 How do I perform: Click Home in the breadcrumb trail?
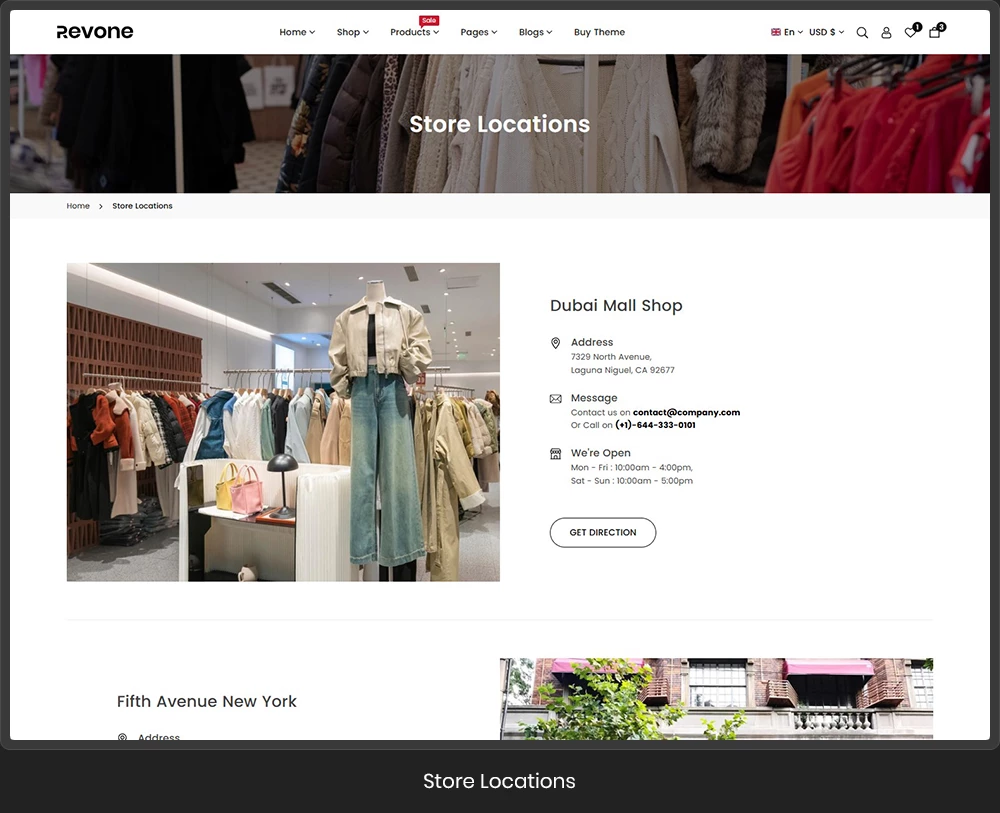[78, 206]
